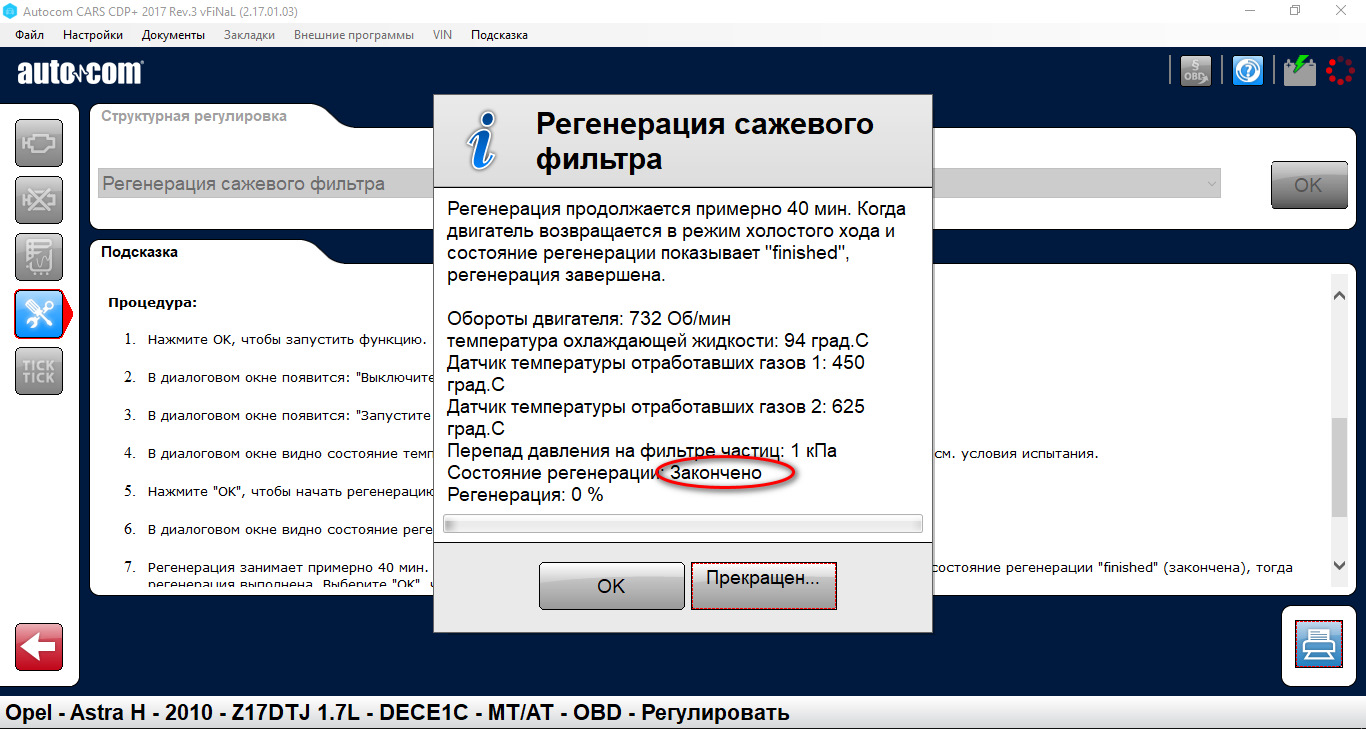Image resolution: width=1366 pixels, height=729 pixels.
Task: Click the scroll up arrow of Подсказка panel
Action: 1340,295
